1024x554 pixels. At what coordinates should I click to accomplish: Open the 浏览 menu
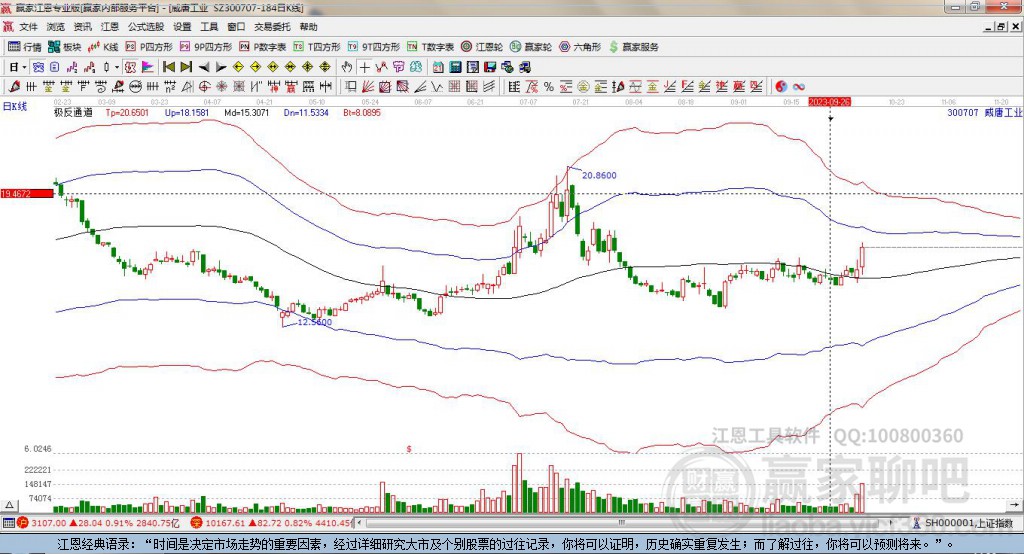56,27
